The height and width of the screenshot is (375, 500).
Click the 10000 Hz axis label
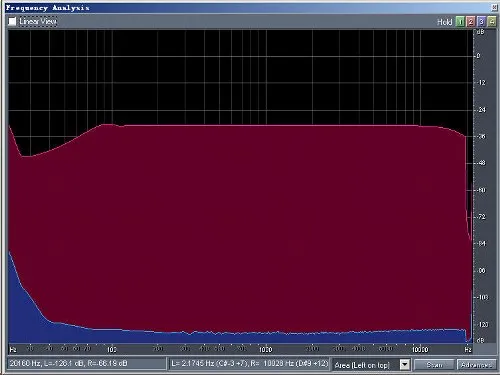pyautogui.click(x=420, y=349)
